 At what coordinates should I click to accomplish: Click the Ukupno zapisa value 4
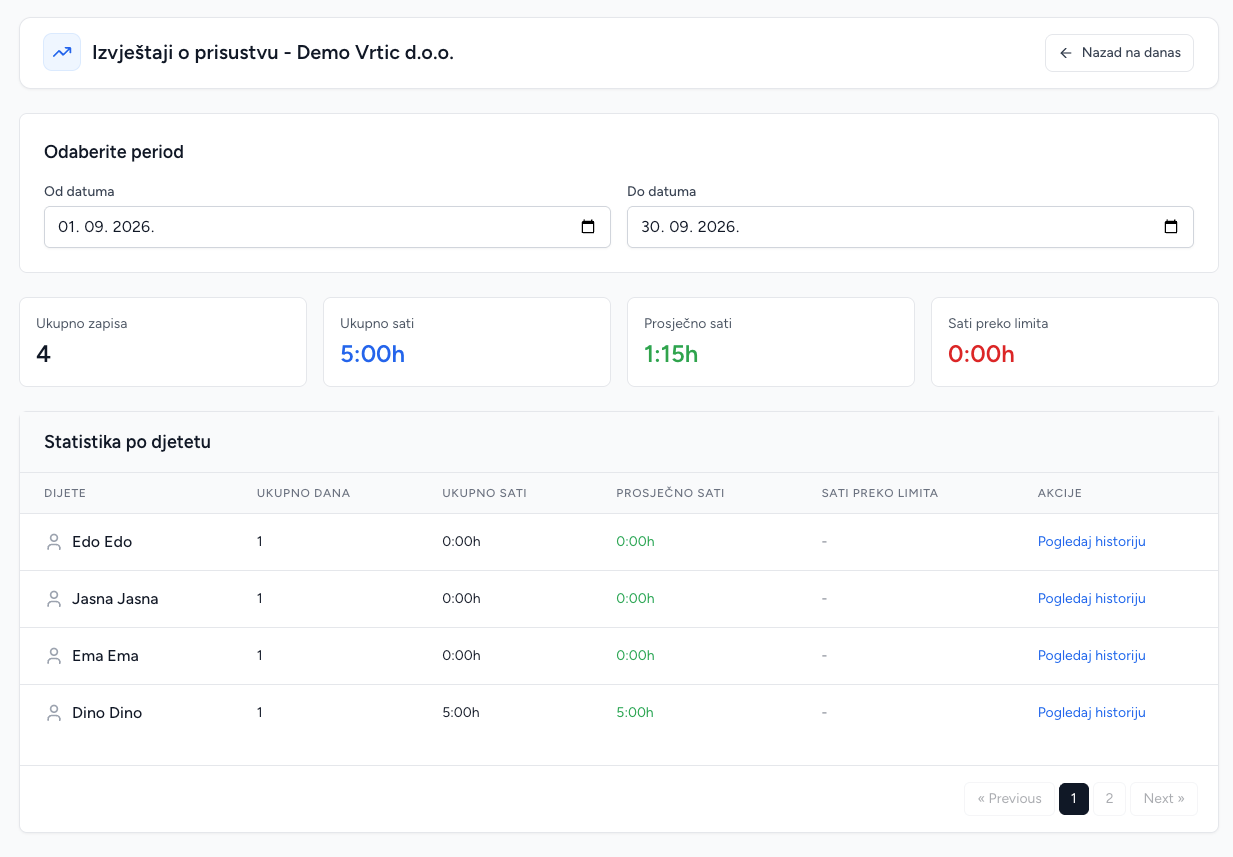(x=43, y=354)
